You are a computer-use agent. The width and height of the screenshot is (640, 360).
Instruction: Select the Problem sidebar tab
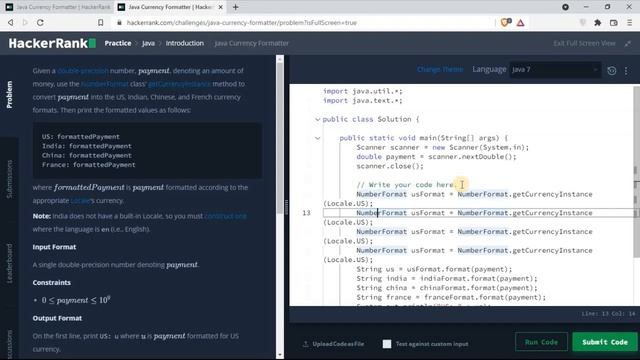tap(9, 94)
